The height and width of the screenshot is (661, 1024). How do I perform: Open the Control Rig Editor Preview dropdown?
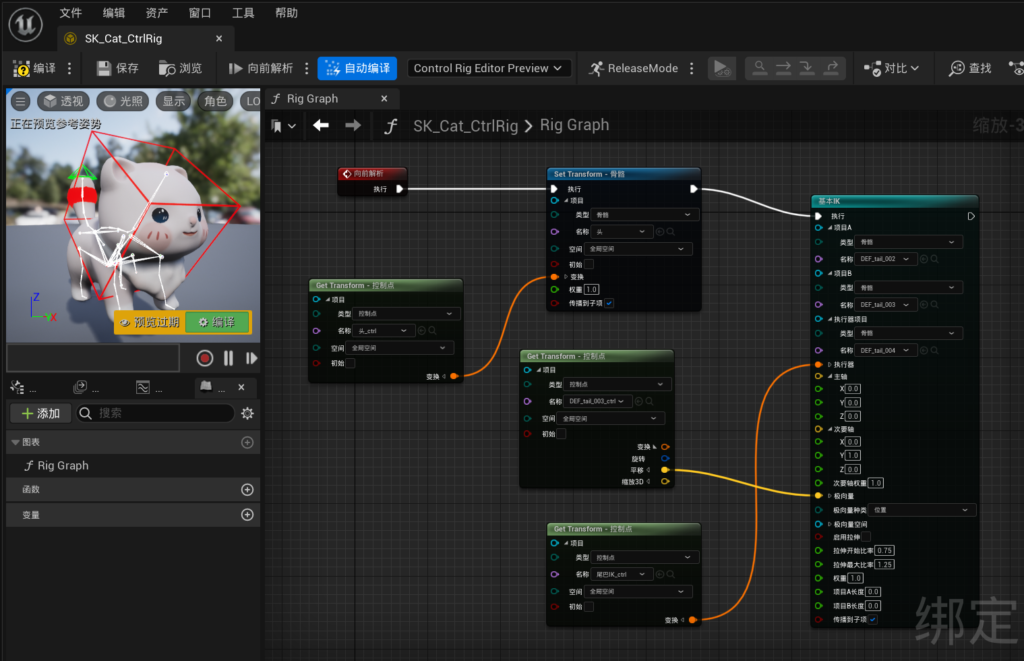tap(489, 68)
